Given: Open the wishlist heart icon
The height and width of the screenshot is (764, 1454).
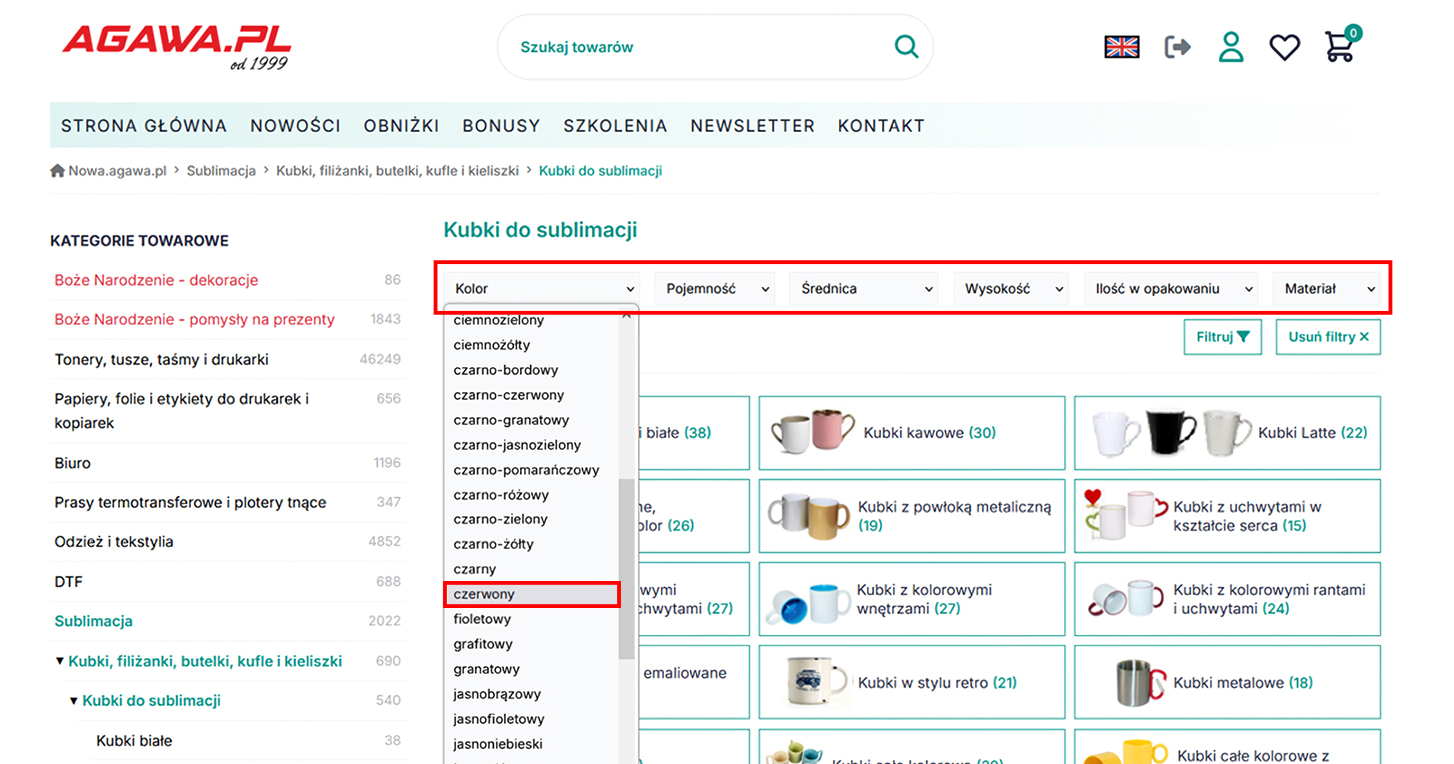Looking at the screenshot, I should click(1284, 47).
